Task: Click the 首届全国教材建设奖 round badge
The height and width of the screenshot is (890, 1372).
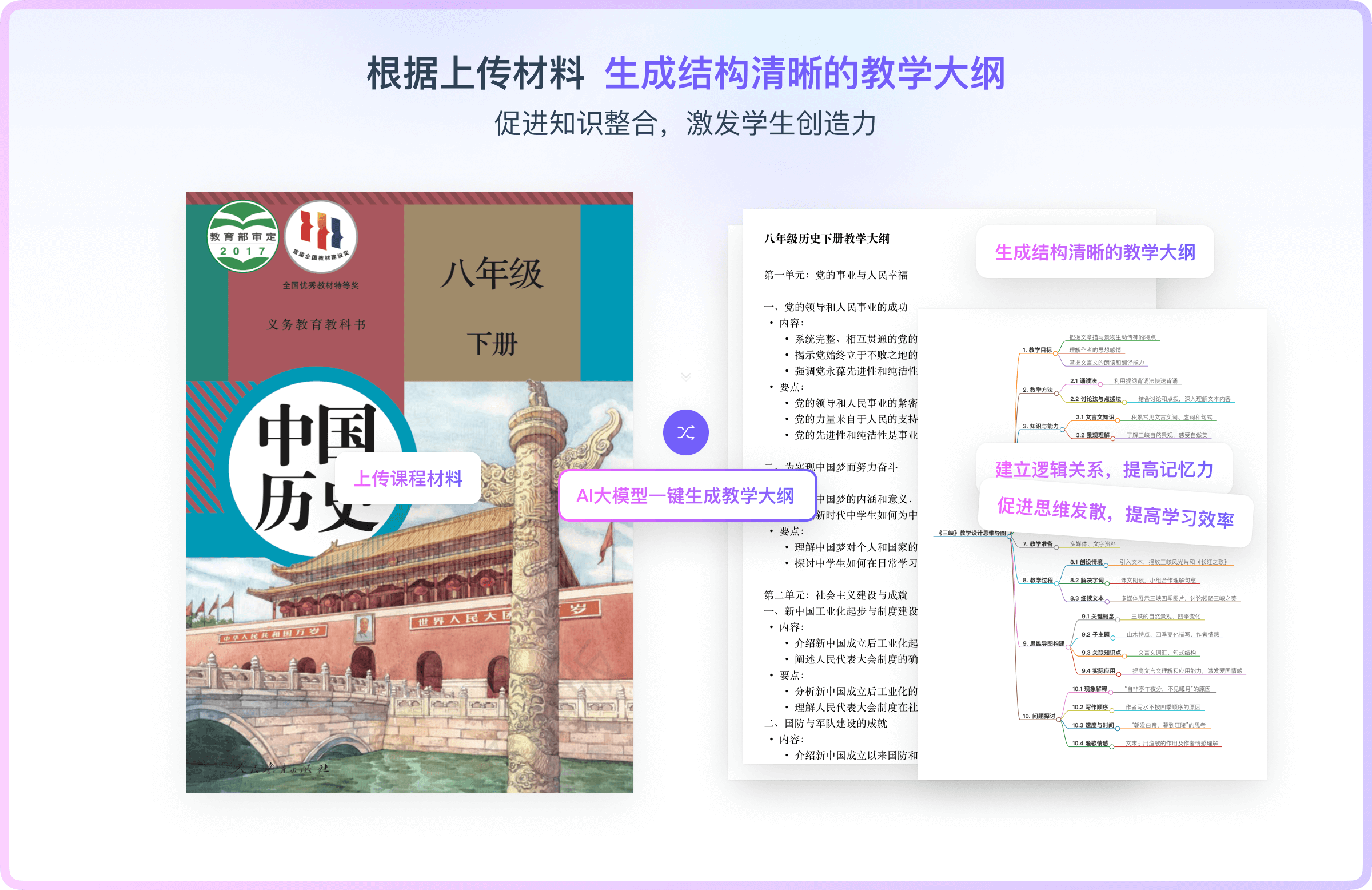Action: coord(321,236)
